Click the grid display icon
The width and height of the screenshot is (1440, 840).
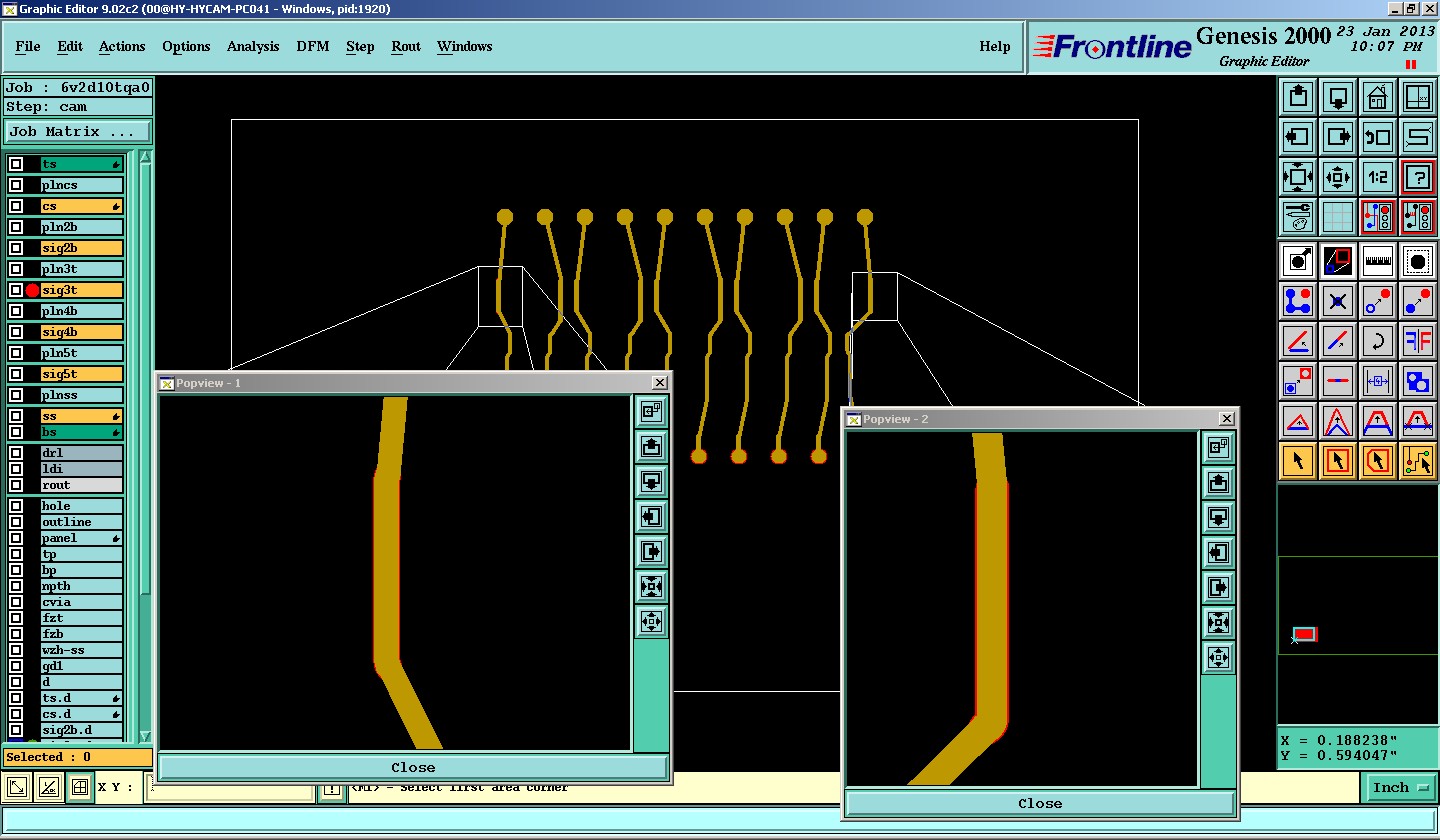coord(1338,217)
